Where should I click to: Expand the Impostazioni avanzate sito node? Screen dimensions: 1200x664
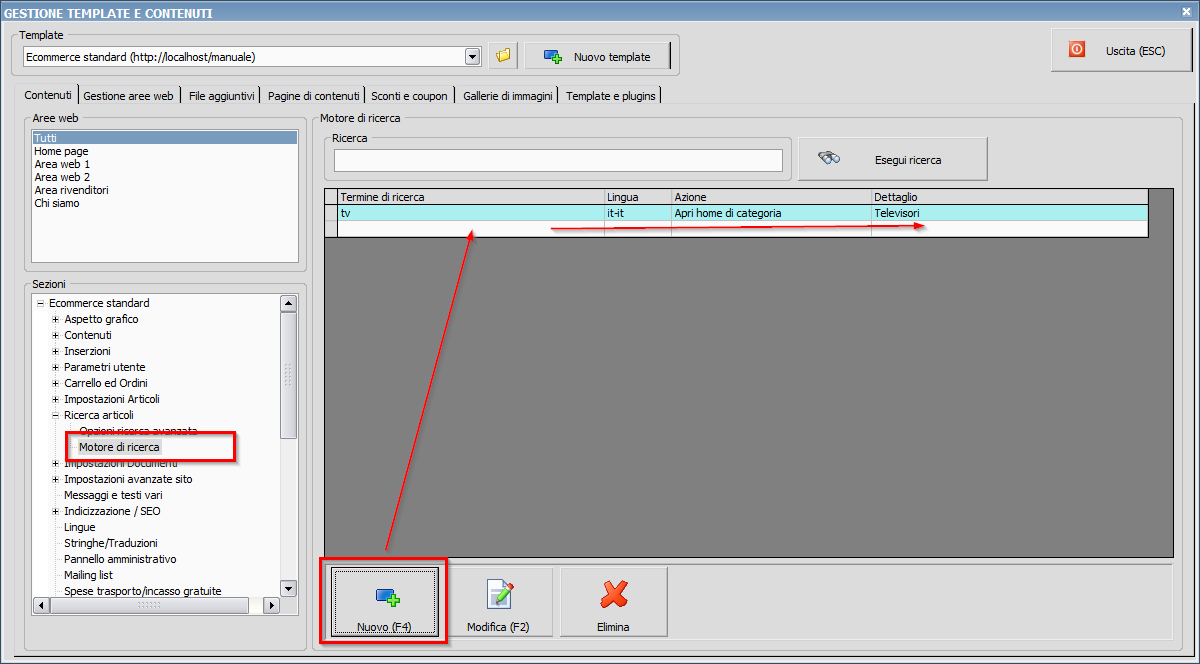(56, 479)
